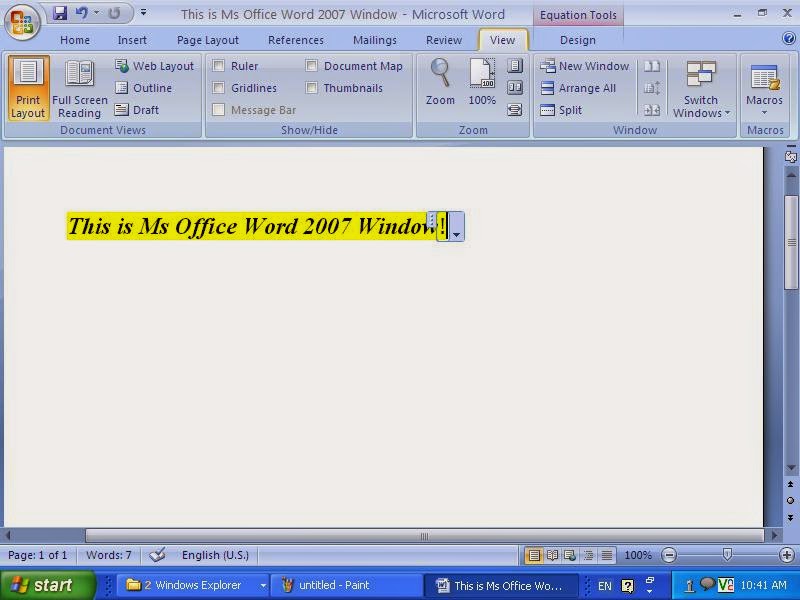Viewport: 800px width, 600px height.
Task: Open the Review tab
Action: coord(444,40)
